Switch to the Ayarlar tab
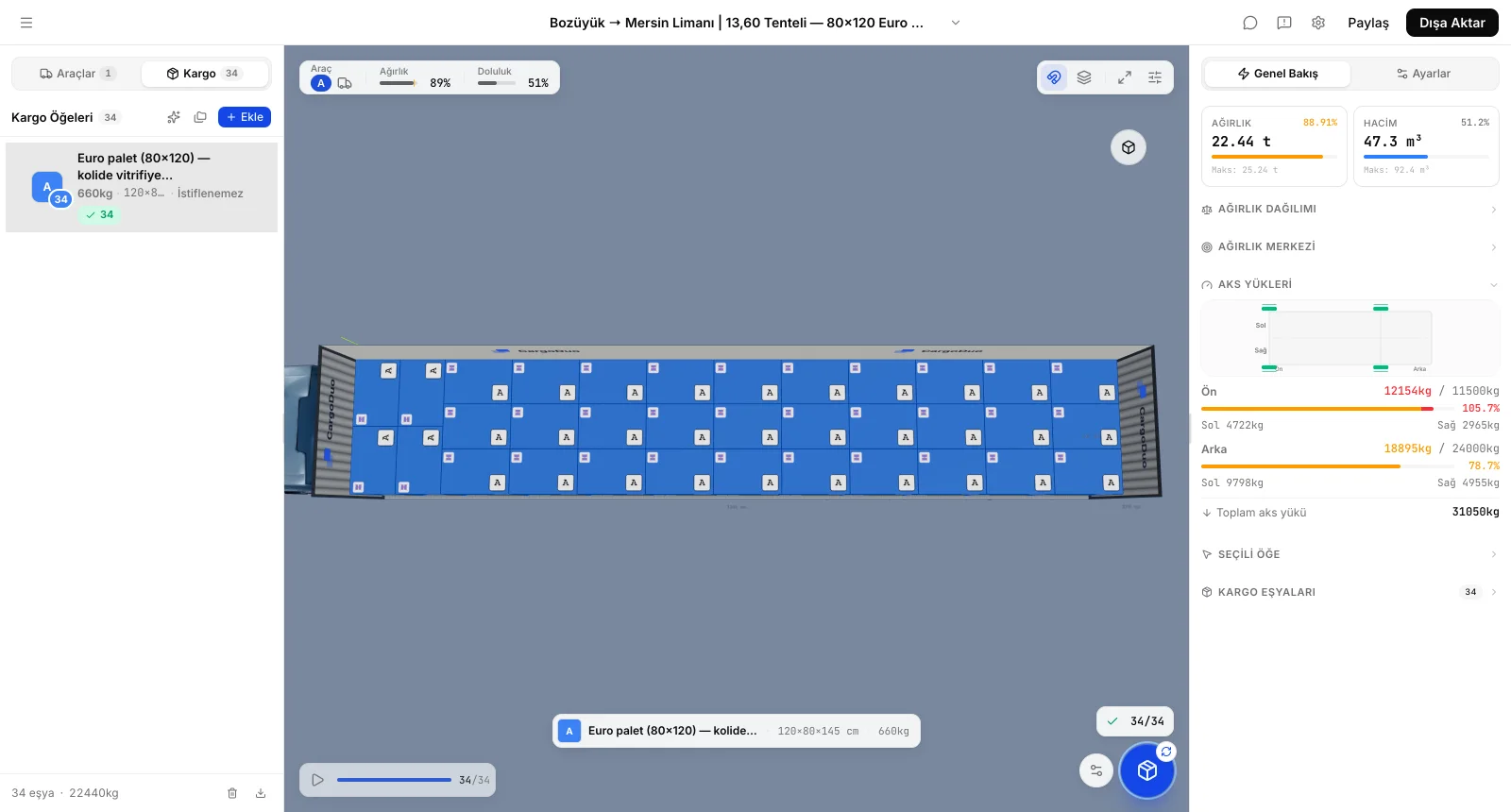Screen dimensions: 1511x812 click(x=1423, y=74)
